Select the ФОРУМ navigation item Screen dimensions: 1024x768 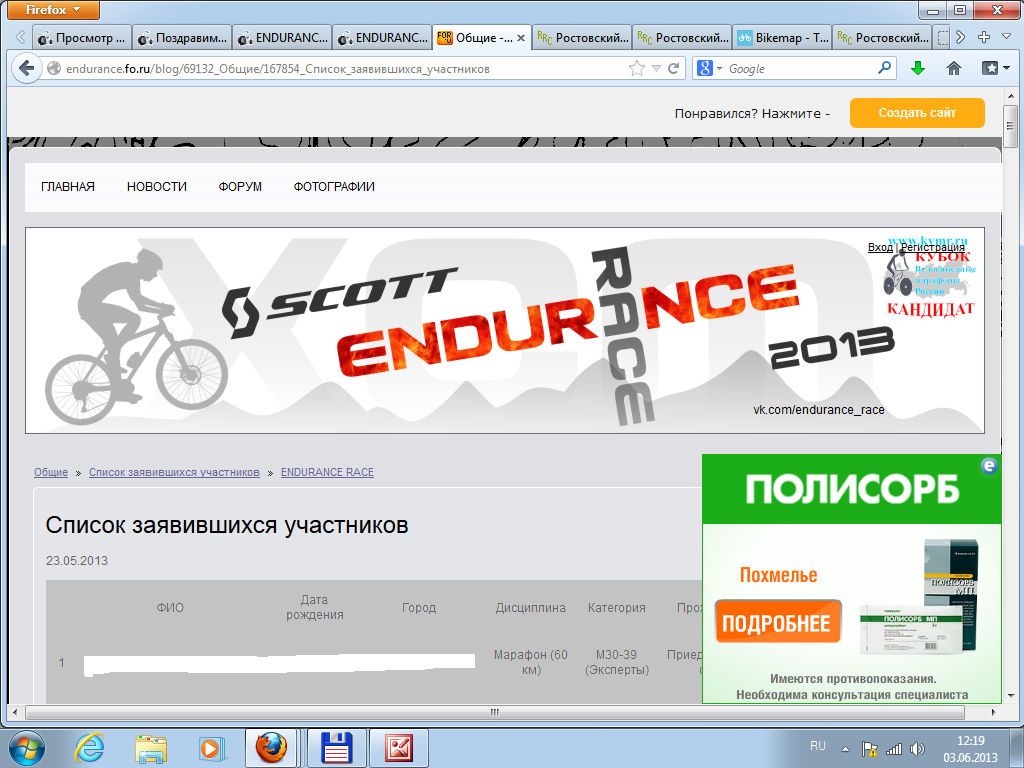[240, 187]
